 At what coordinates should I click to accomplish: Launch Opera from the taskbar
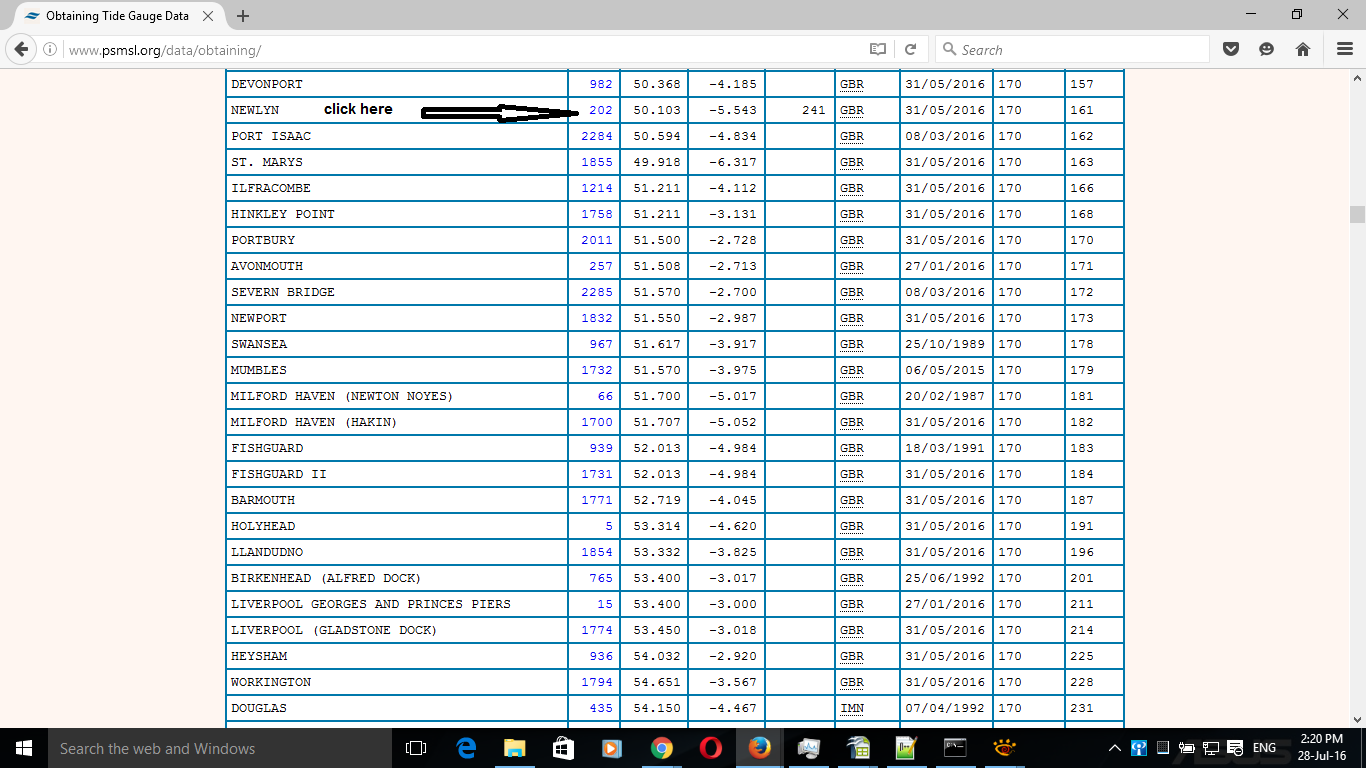point(710,748)
